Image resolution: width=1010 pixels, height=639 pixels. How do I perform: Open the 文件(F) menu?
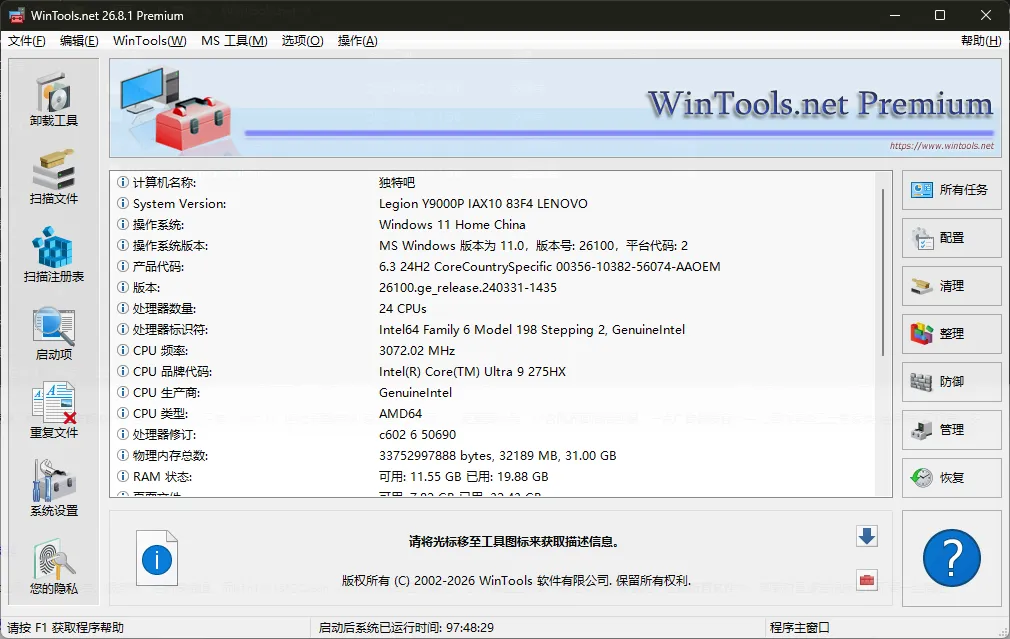26,41
